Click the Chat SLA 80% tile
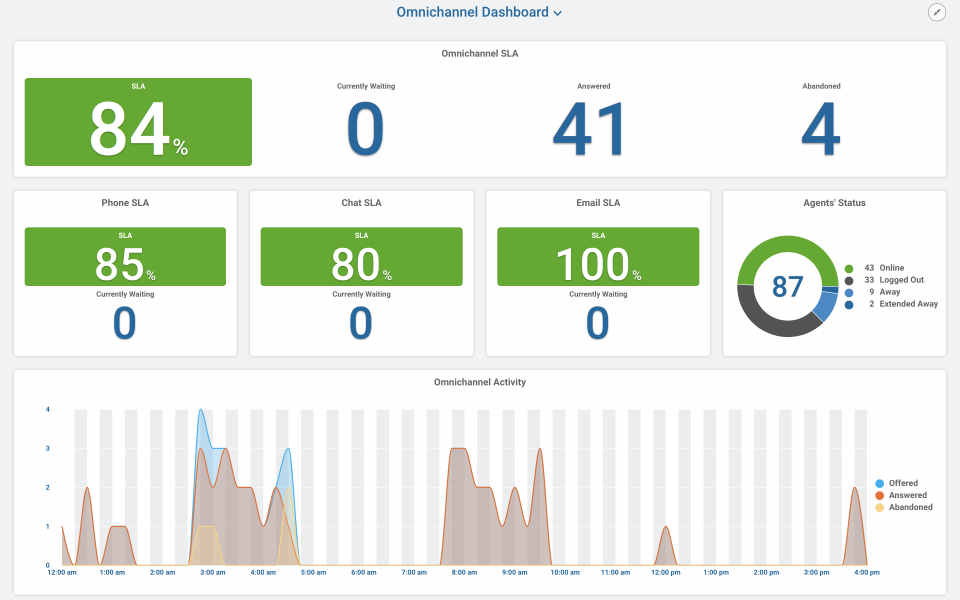This screenshot has height=600, width=960. tap(361, 257)
